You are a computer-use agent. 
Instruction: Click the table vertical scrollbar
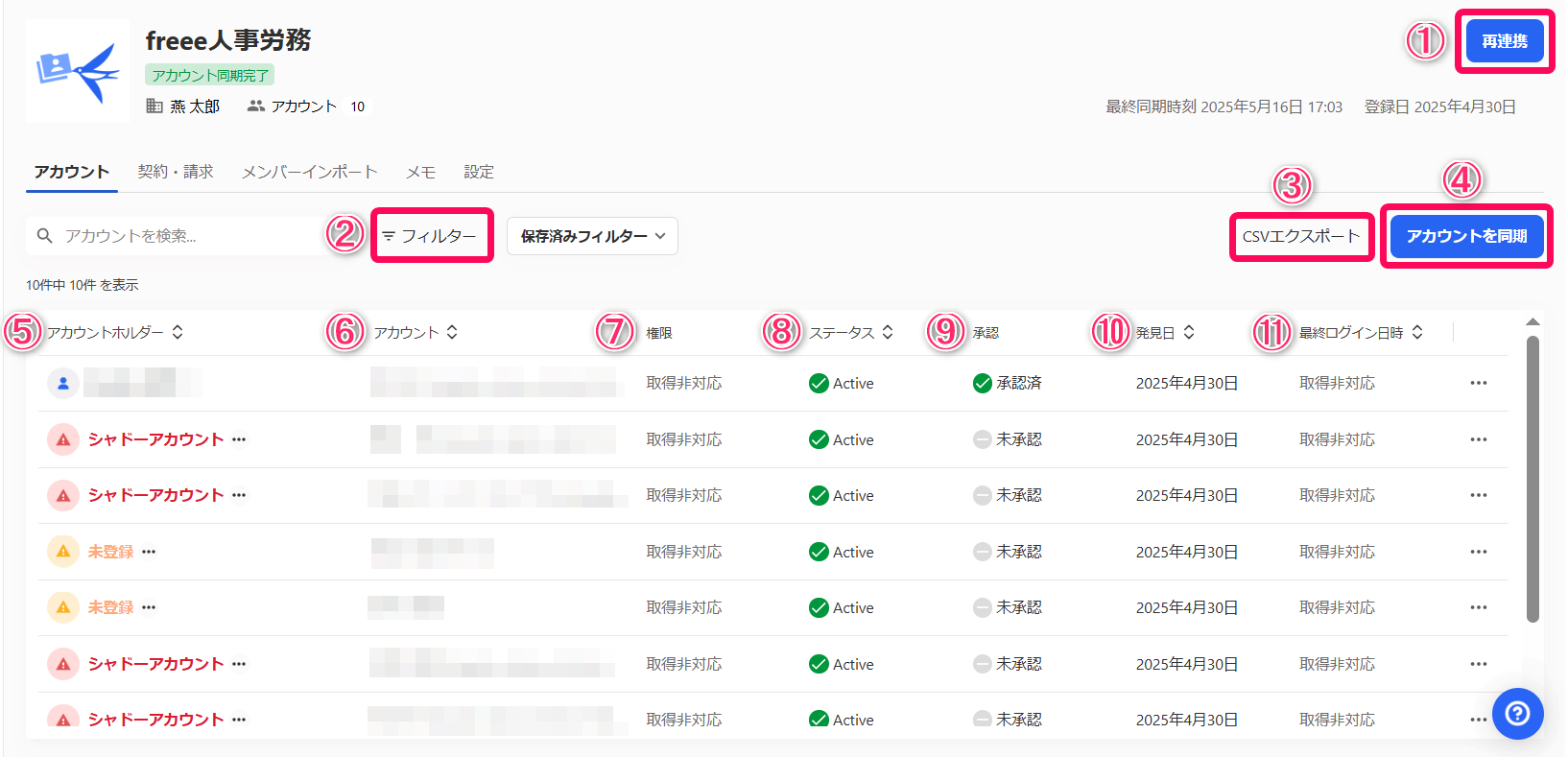point(1532,478)
